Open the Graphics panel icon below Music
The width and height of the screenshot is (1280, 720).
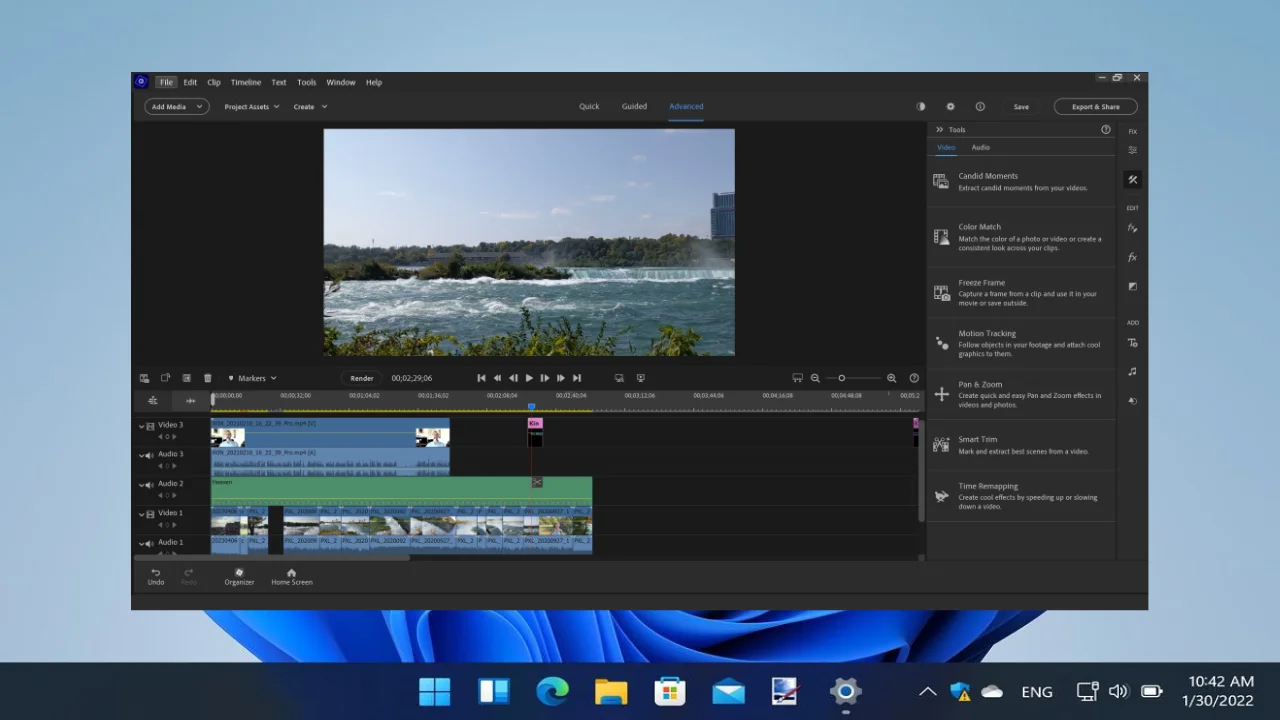coord(1133,400)
